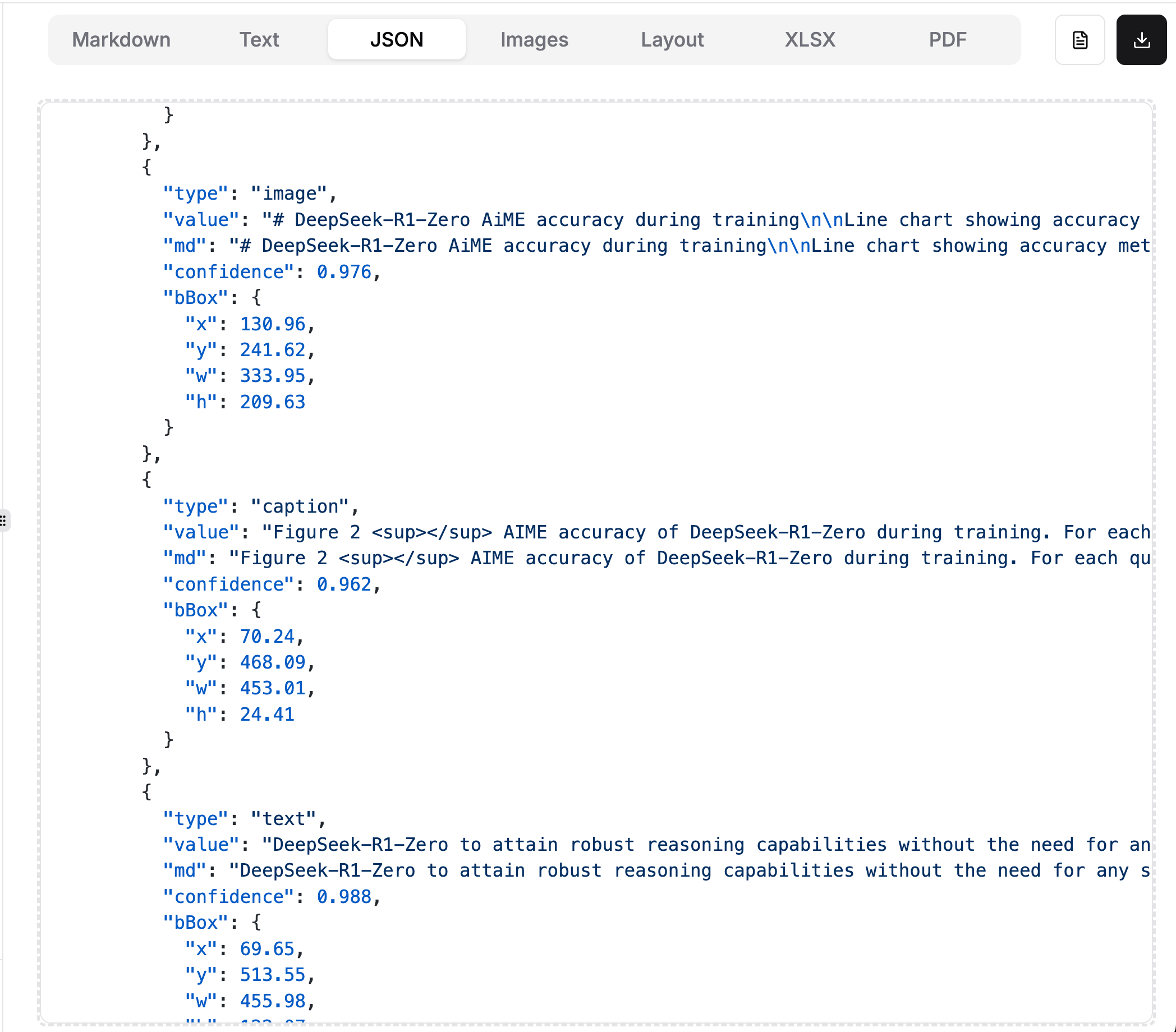Select the JSON tab
Image resolution: width=1176 pixels, height=1032 pixels.
click(397, 40)
